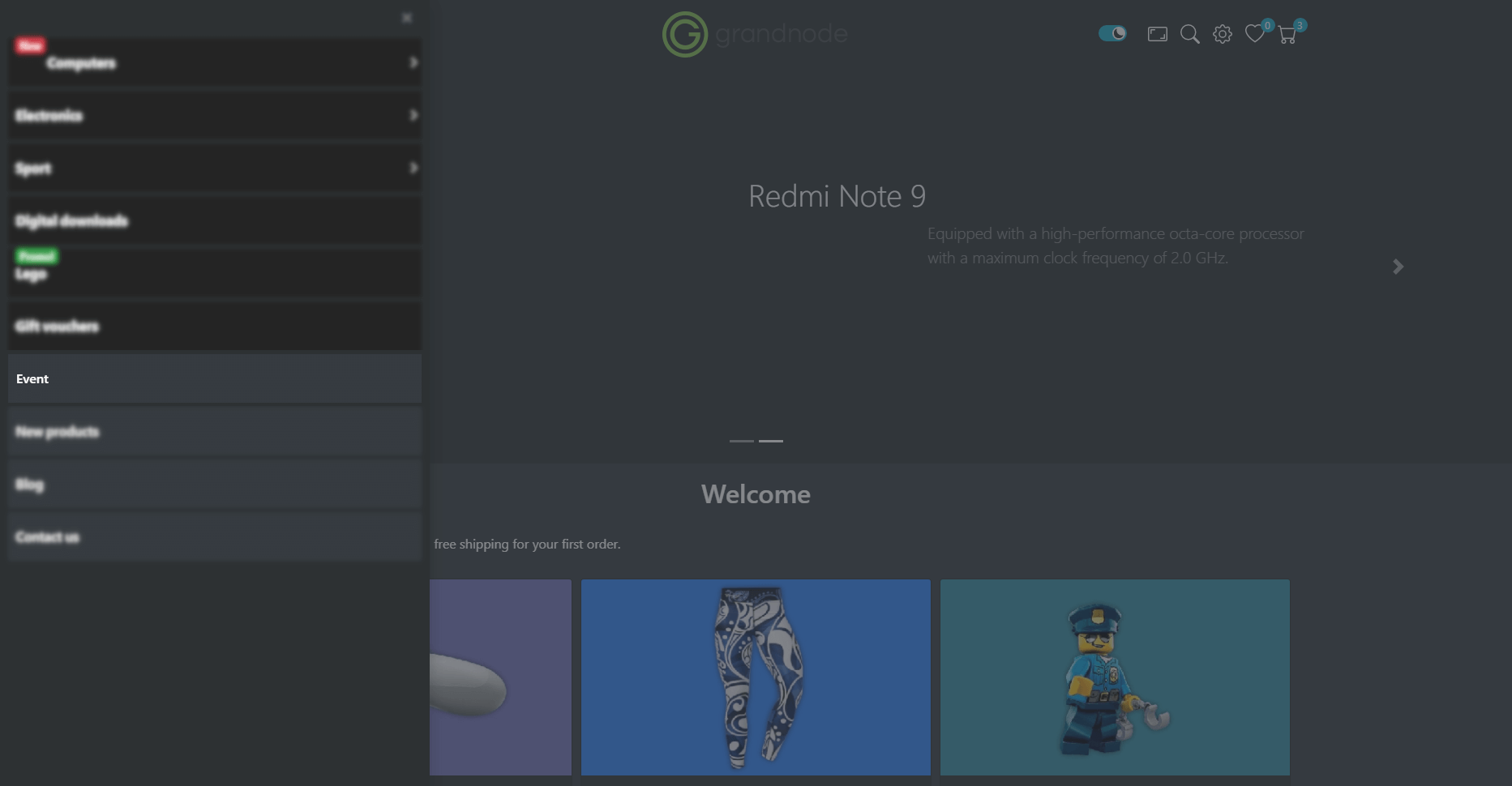
Task: Open the settings gear icon
Action: click(1223, 34)
